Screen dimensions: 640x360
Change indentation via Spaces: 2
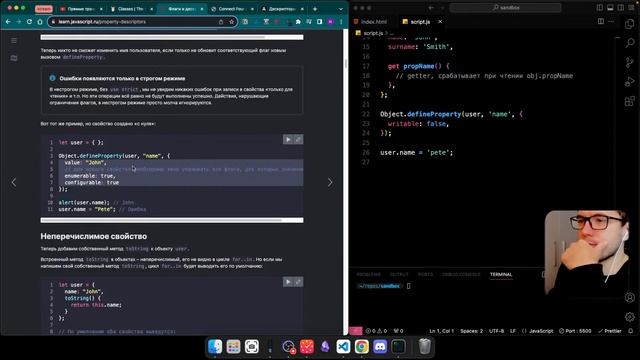coord(471,331)
